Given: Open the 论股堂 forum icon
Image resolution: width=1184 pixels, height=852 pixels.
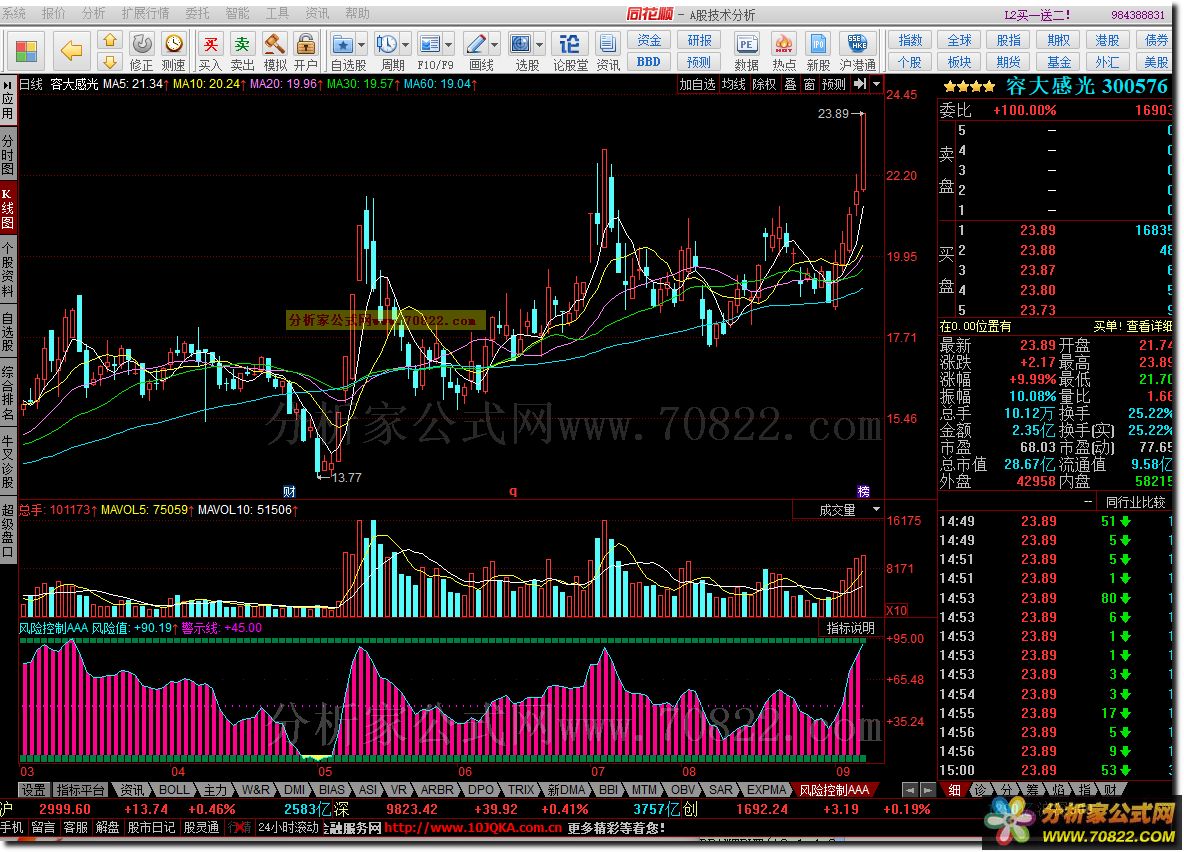Looking at the screenshot, I should [570, 44].
